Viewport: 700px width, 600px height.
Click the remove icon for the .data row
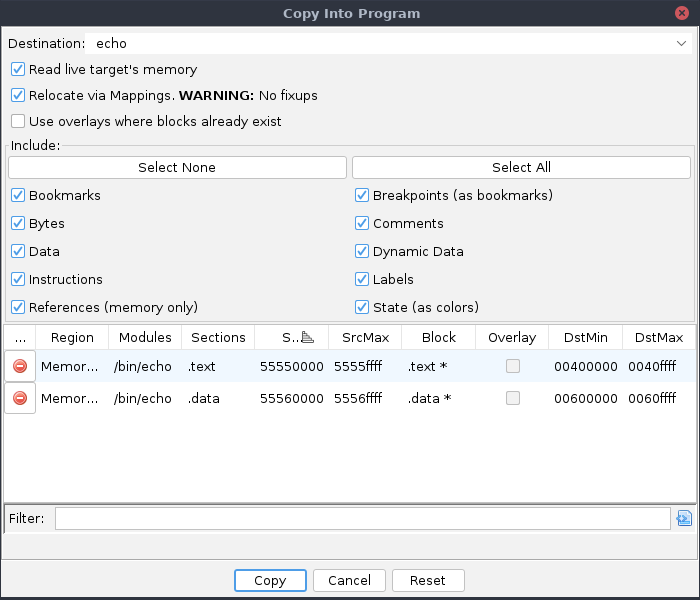(20, 399)
